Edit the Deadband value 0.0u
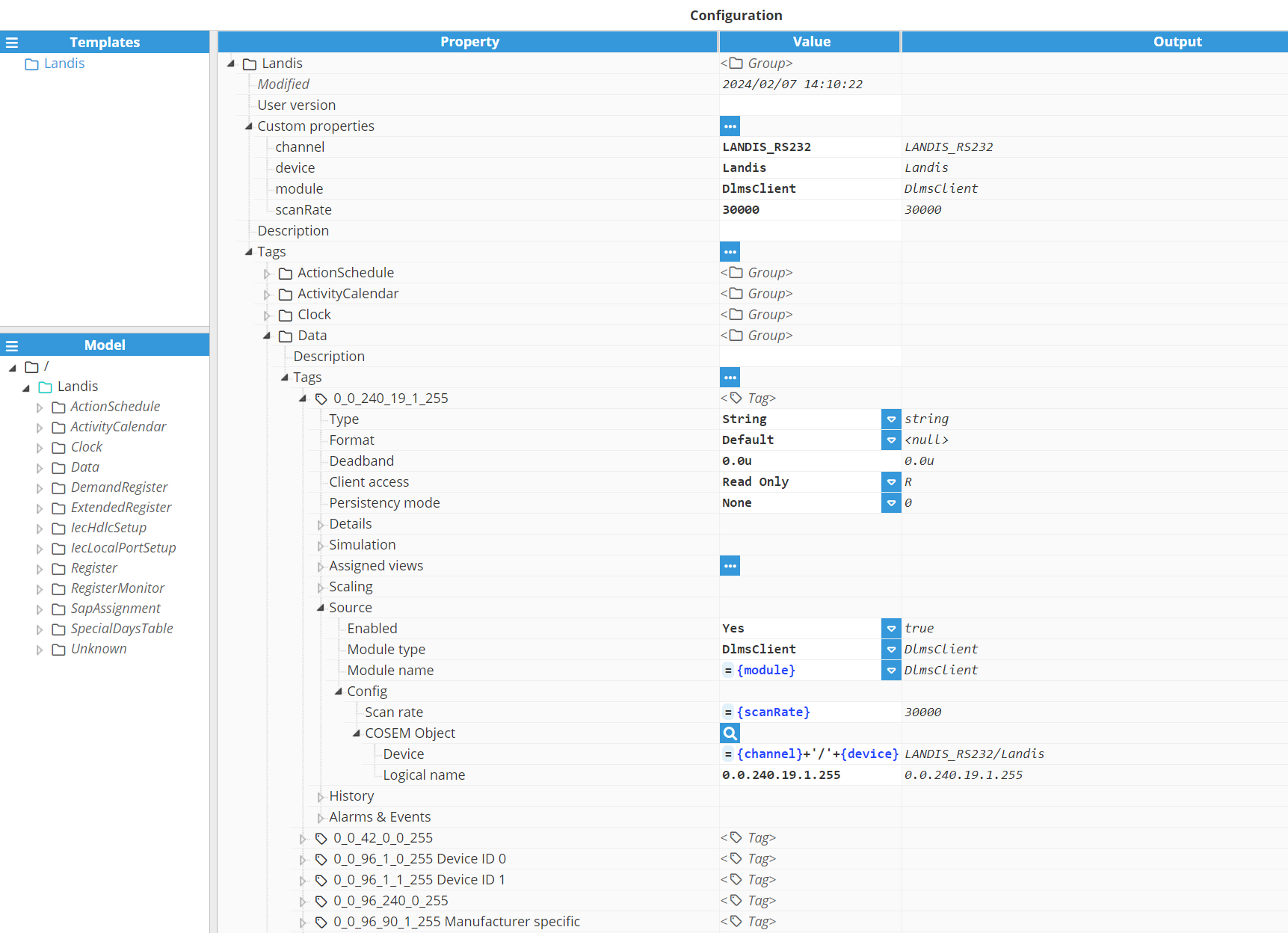 click(810, 461)
